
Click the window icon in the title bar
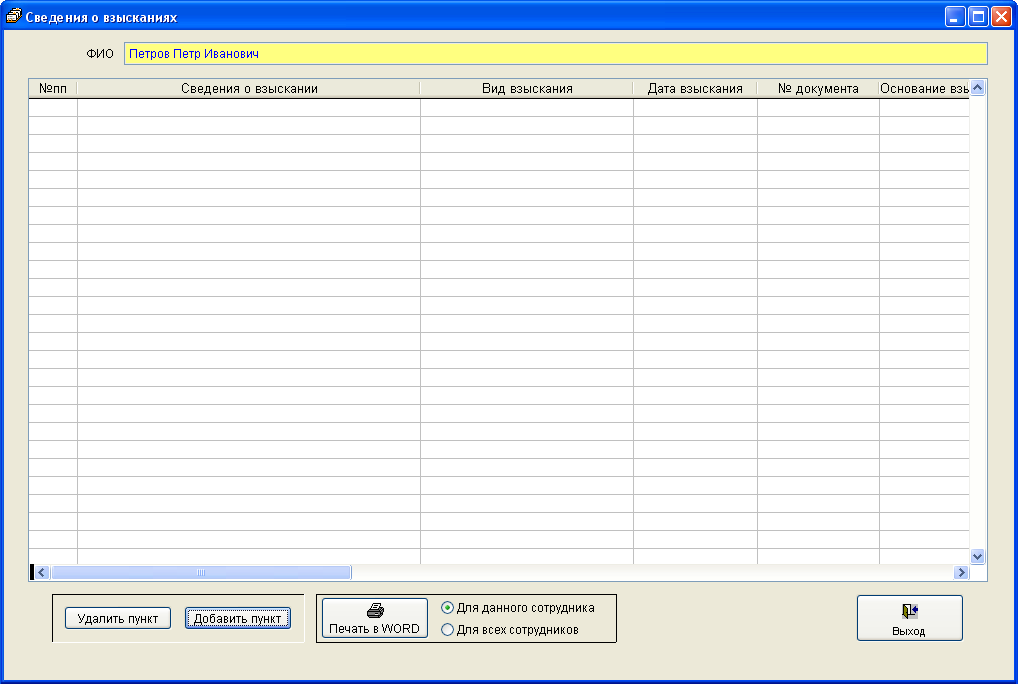pos(13,16)
